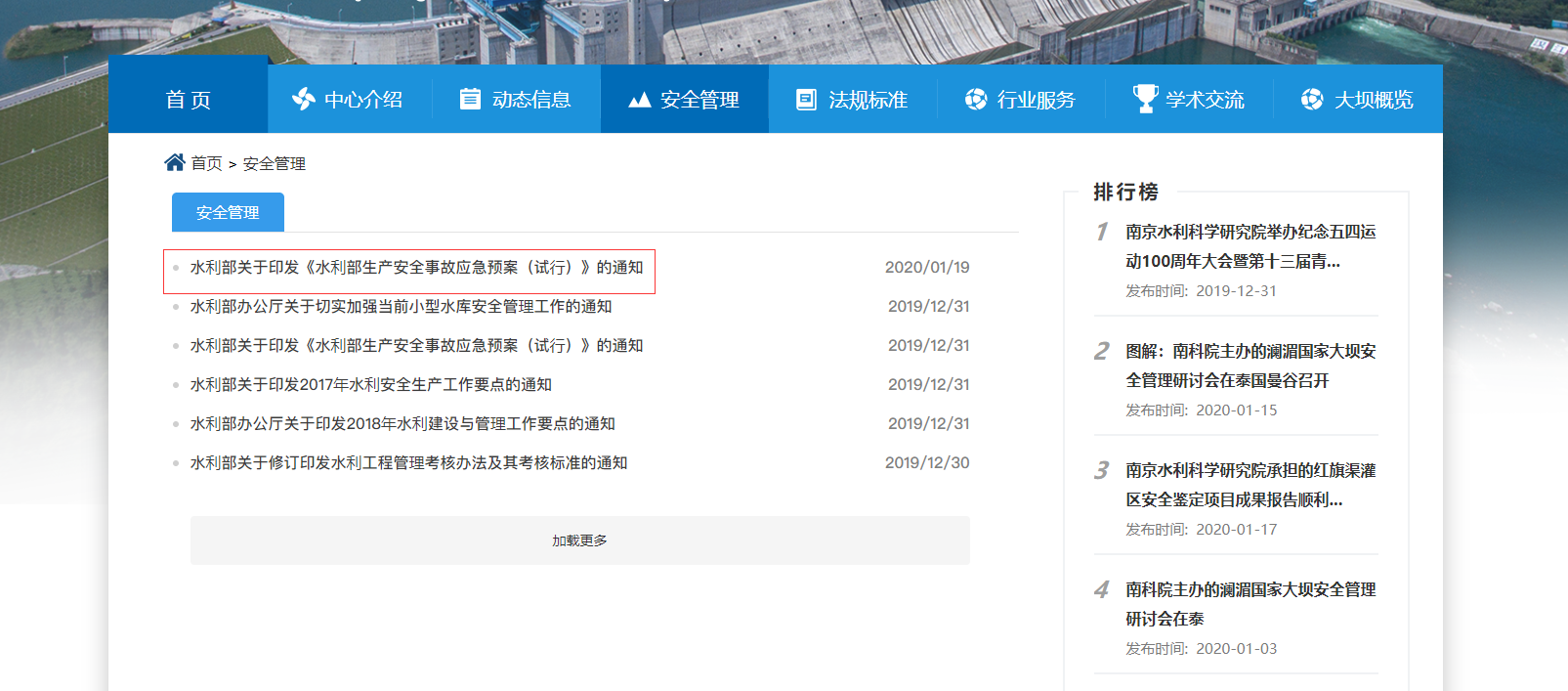Open 水利部关于印发2017年水利安全生产工作要点的通知
The image size is (1568, 691).
(x=371, y=384)
